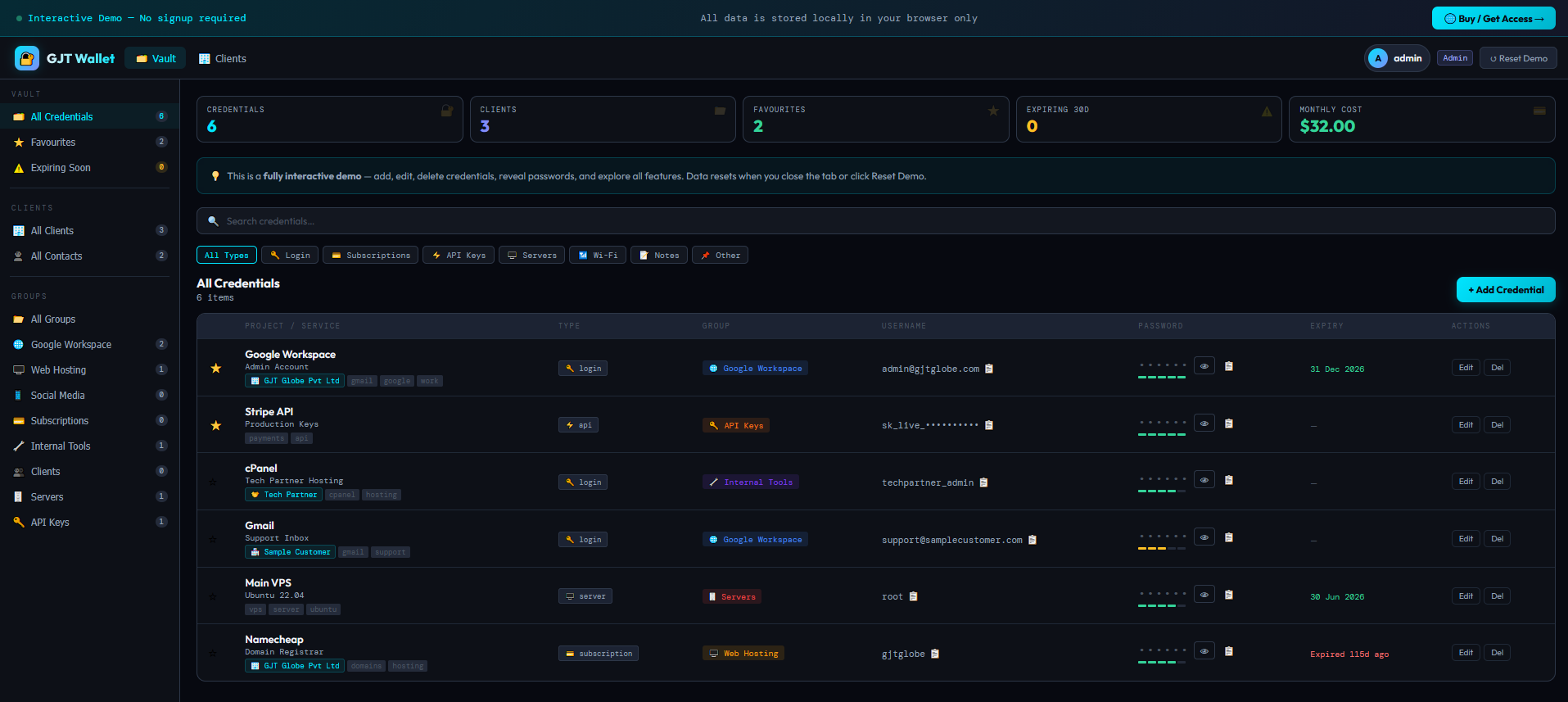Image resolution: width=1568 pixels, height=702 pixels.
Task: Click the Sample Customer client tag
Action: pyautogui.click(x=290, y=552)
